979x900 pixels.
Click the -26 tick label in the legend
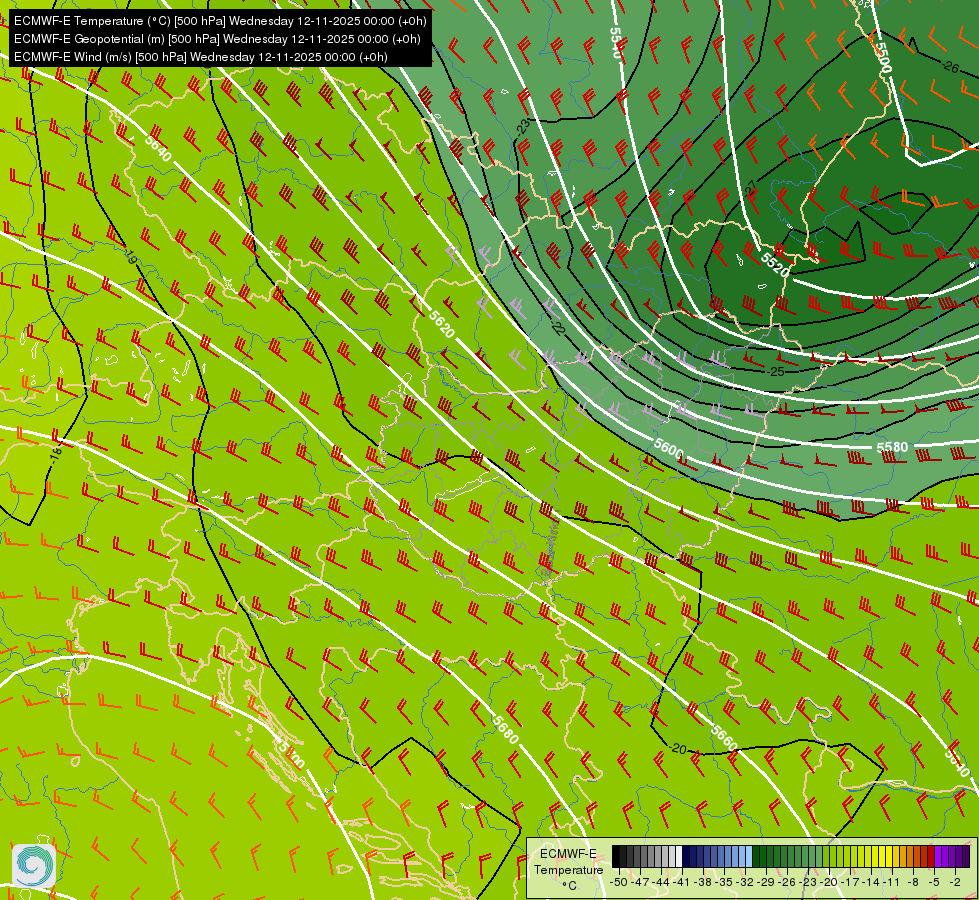(787, 882)
